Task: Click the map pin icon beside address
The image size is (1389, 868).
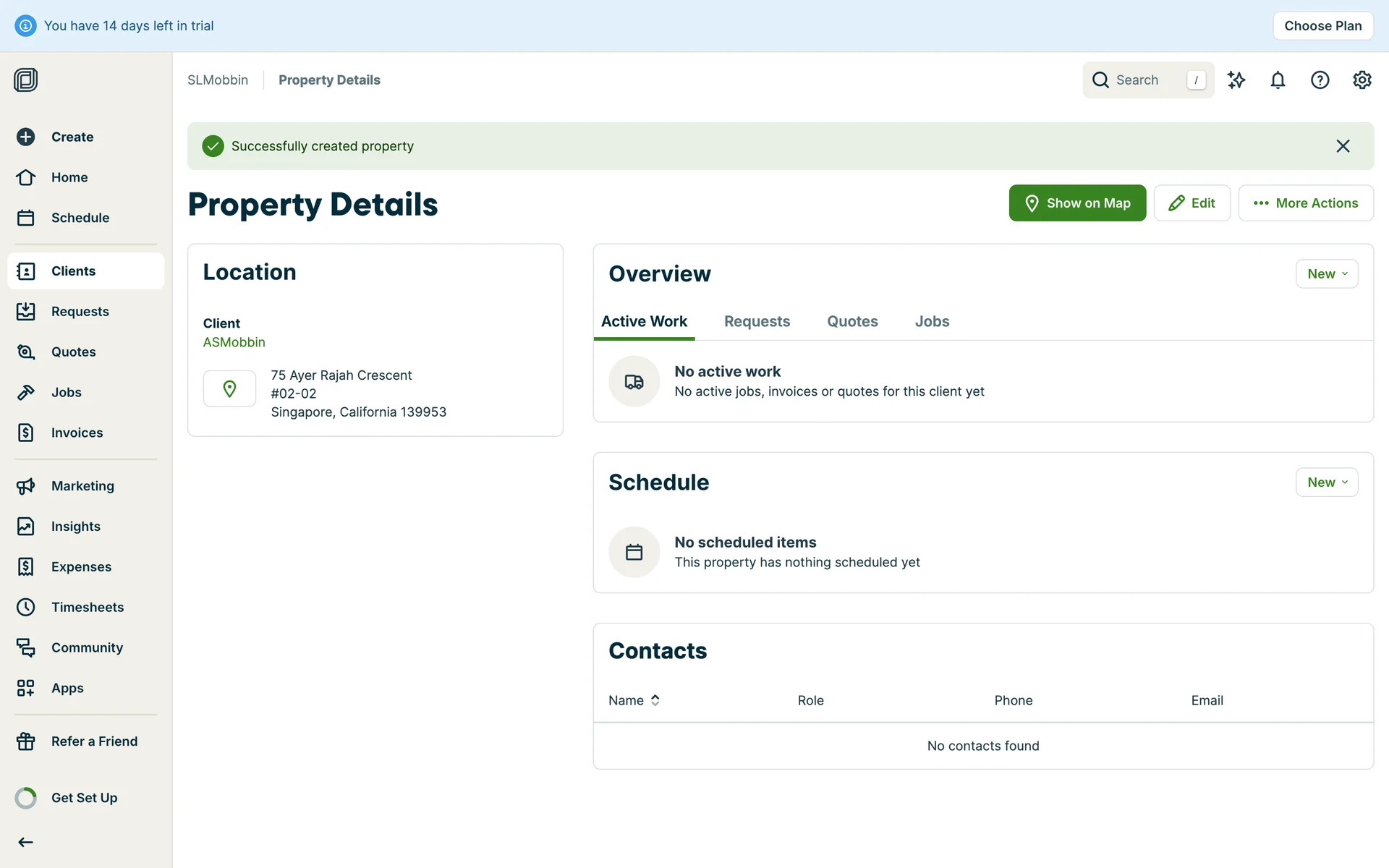Action: click(229, 389)
